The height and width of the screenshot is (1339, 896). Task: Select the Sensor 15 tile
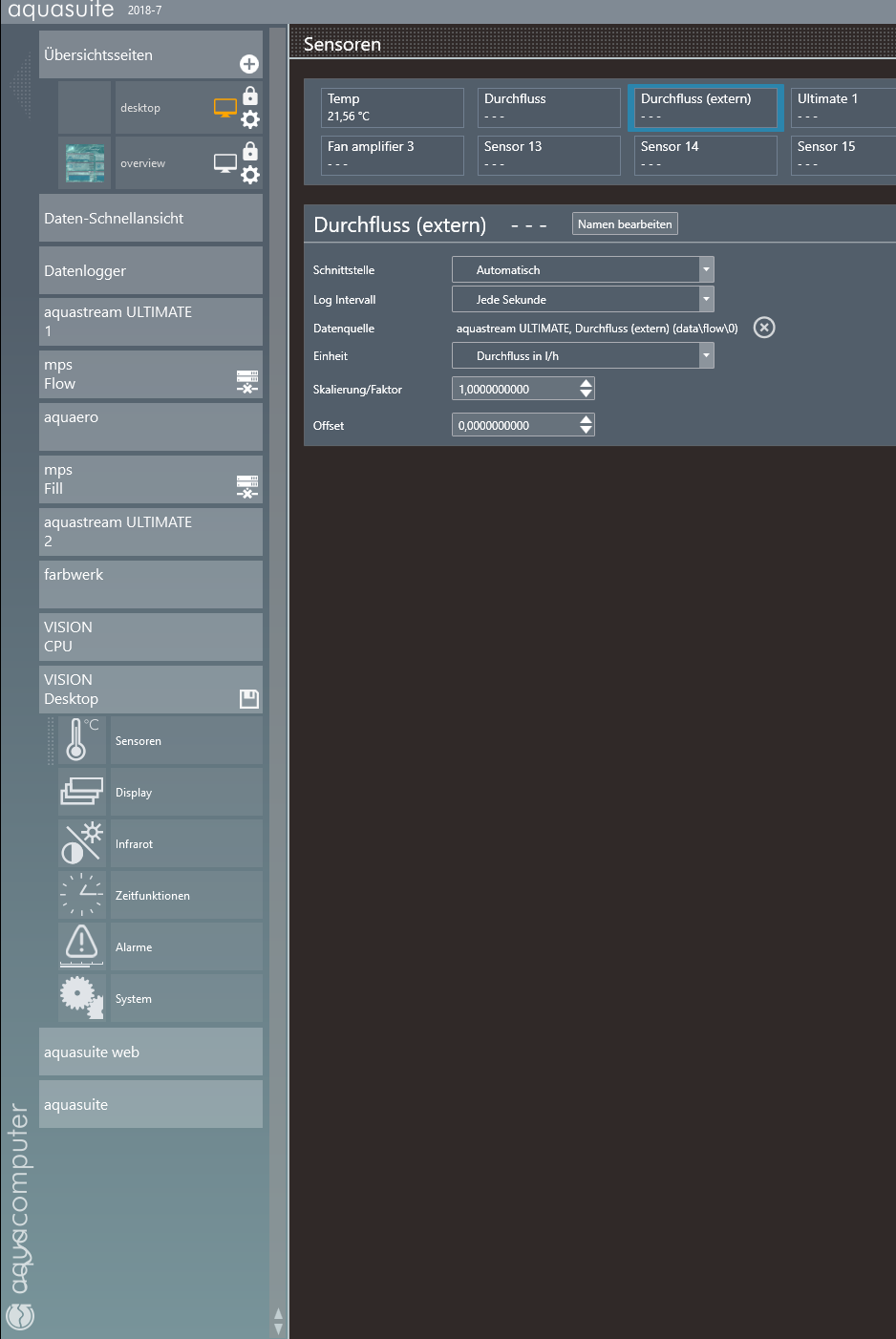click(843, 156)
